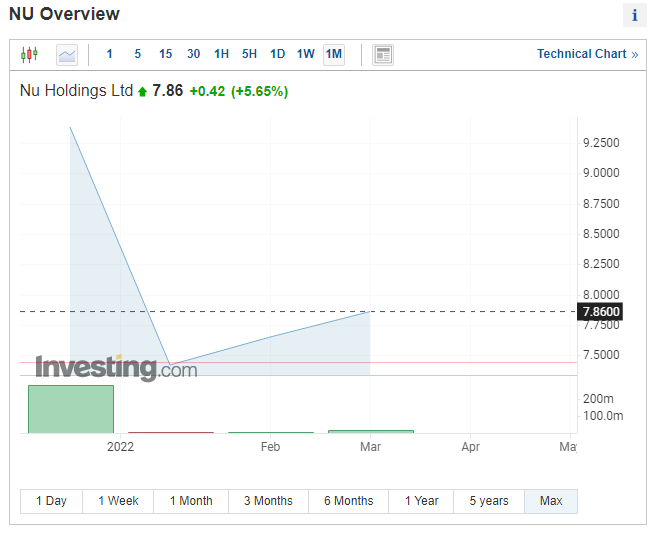The image size is (658, 536).
Task: Open the chart news or table icon
Action: coord(383,55)
